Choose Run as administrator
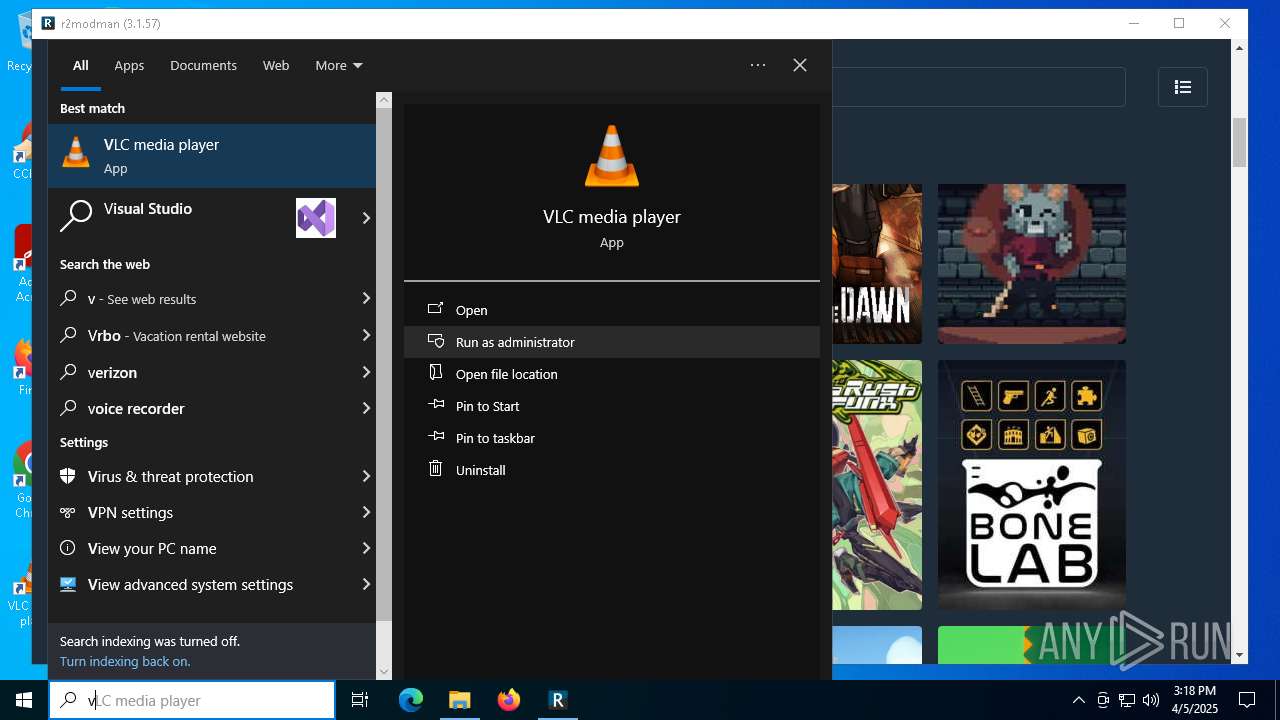 click(612, 342)
